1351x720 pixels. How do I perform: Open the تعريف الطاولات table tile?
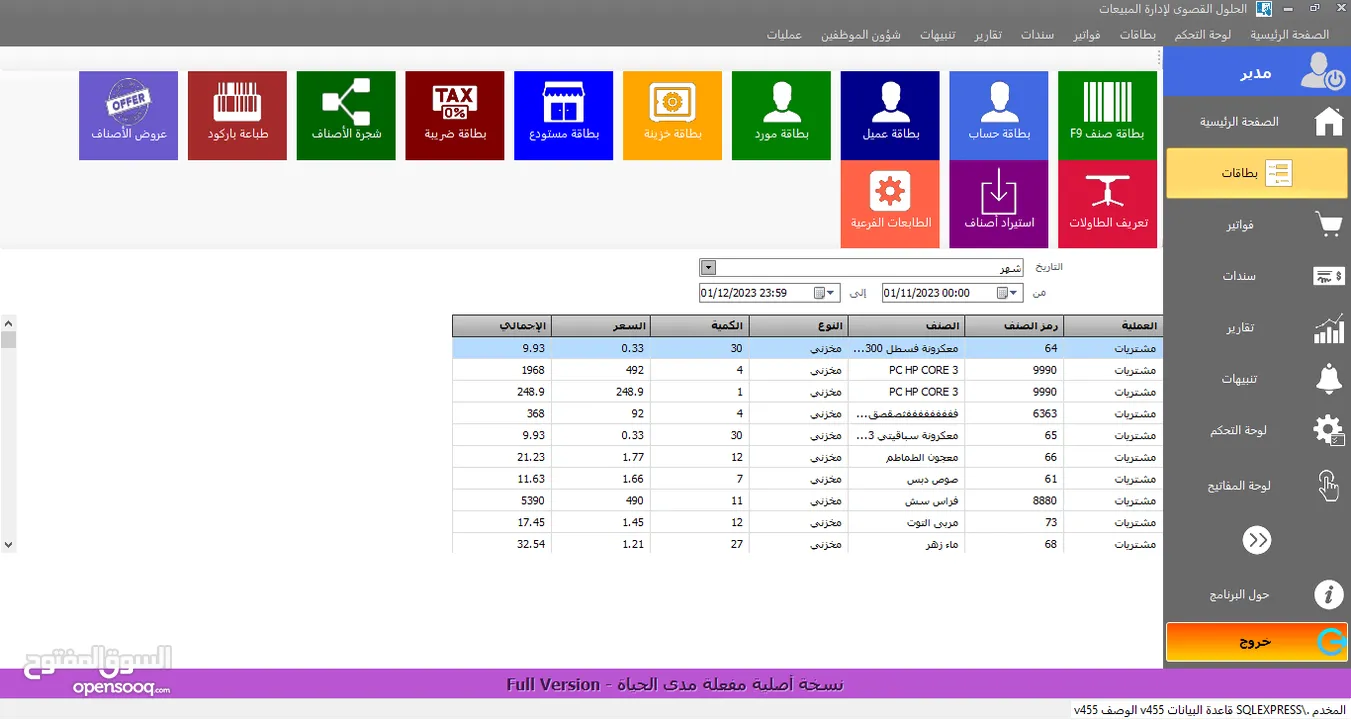click(1107, 204)
